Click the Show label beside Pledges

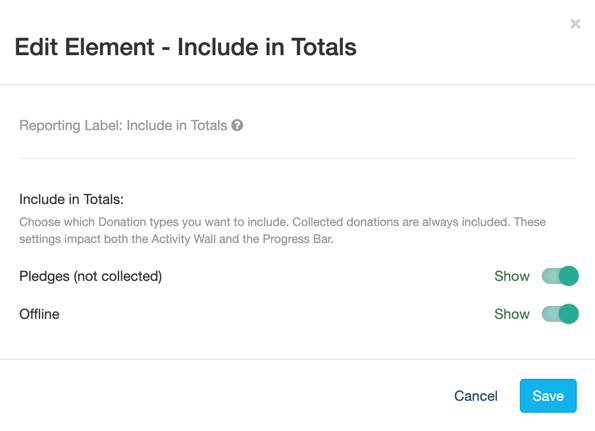512,276
